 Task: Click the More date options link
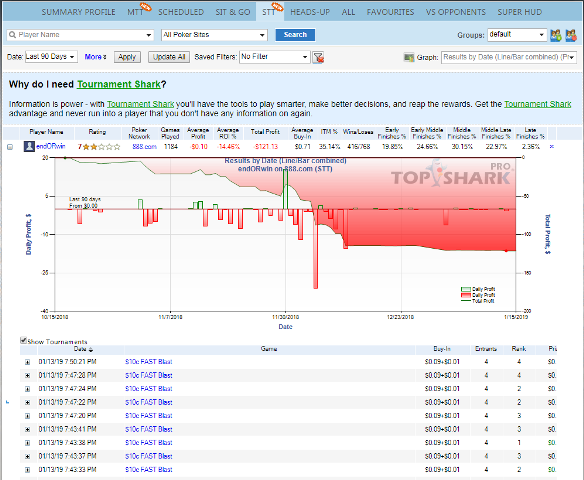tap(95, 57)
